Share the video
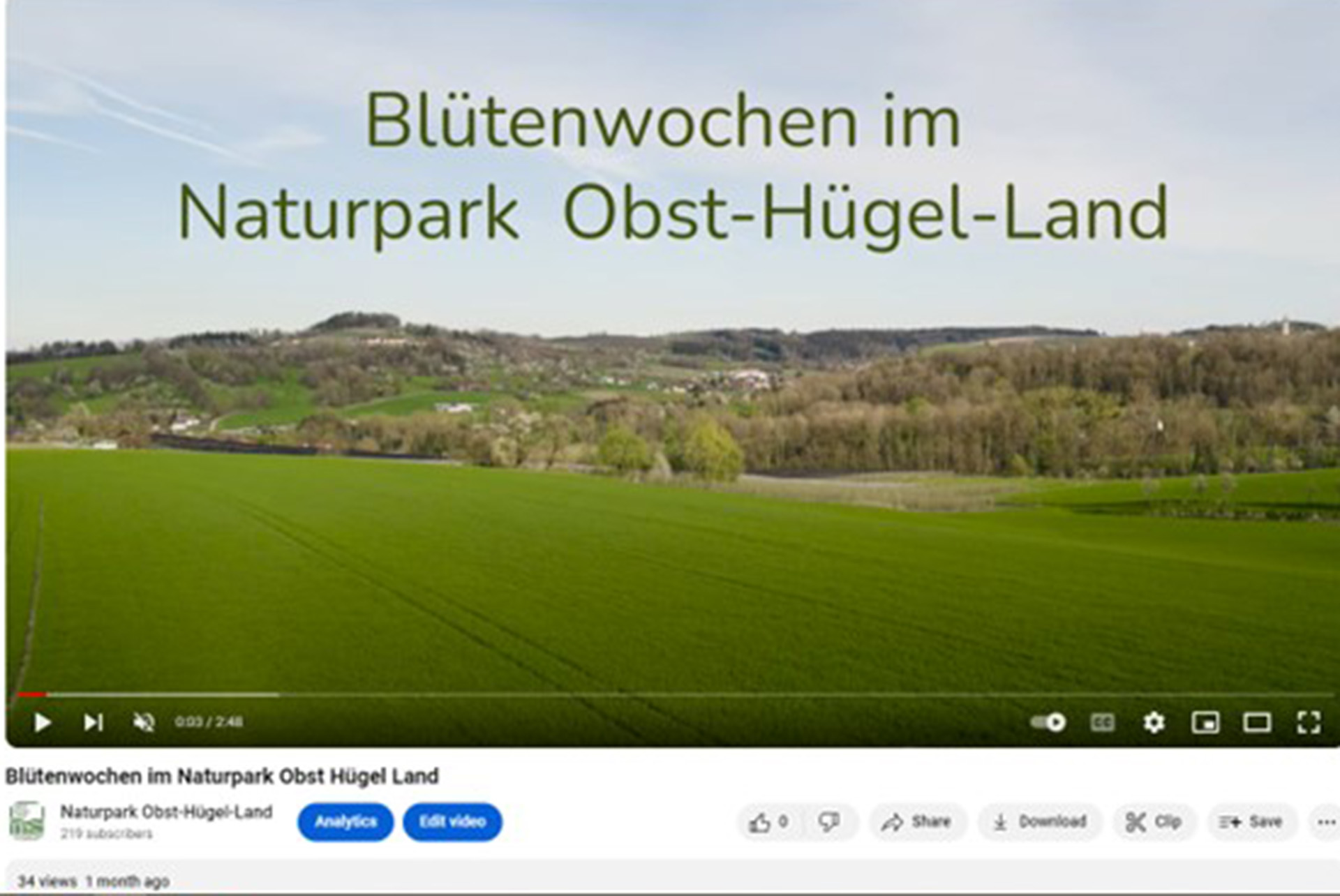1340x896 pixels. point(916,822)
